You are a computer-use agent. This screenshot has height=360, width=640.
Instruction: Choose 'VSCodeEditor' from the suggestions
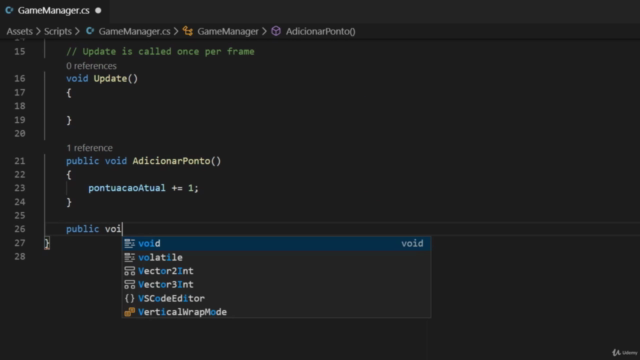276,298
